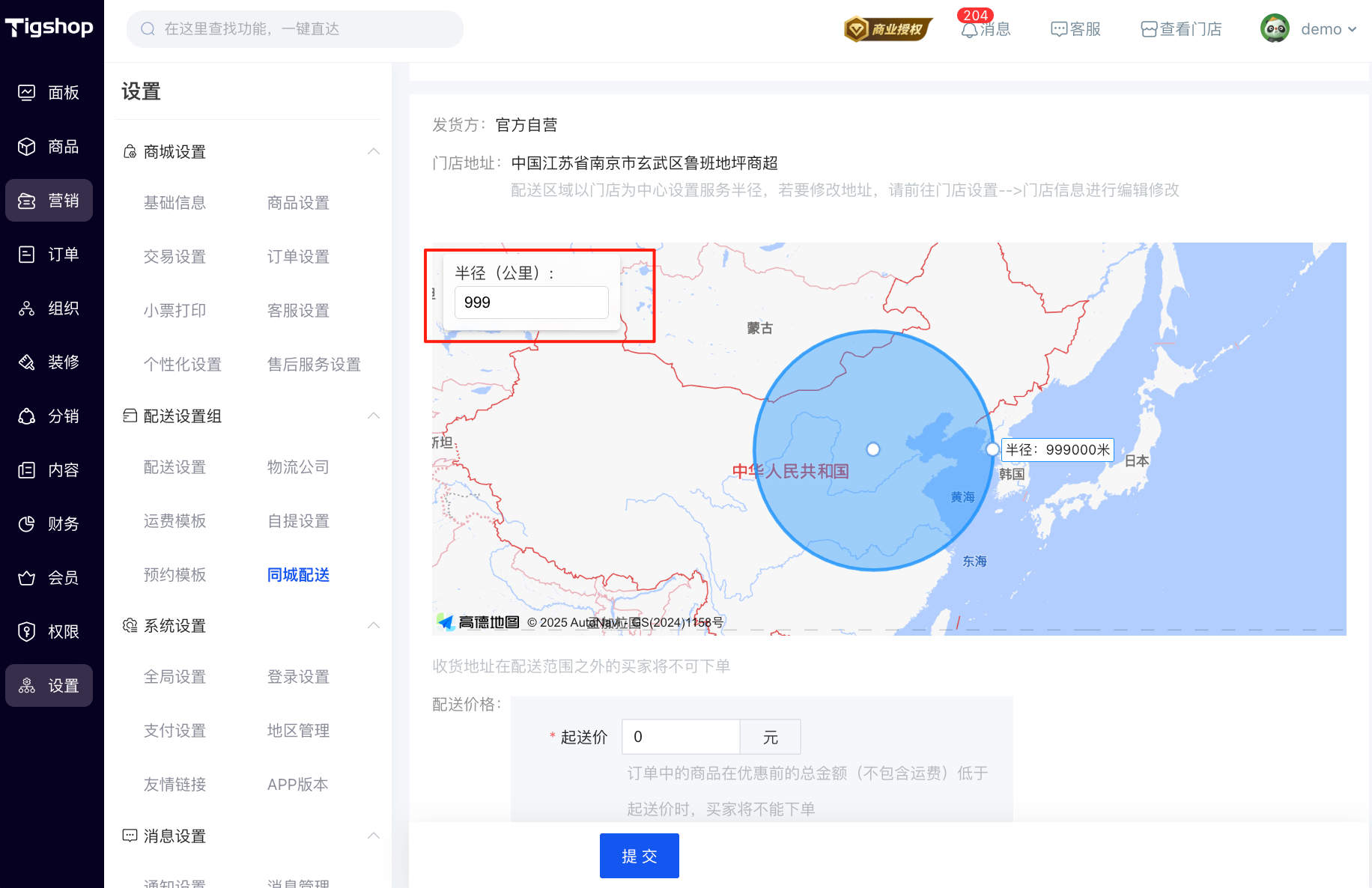Image resolution: width=1372 pixels, height=888 pixels.
Task: Open 物流公司 settings item
Action: (x=298, y=467)
